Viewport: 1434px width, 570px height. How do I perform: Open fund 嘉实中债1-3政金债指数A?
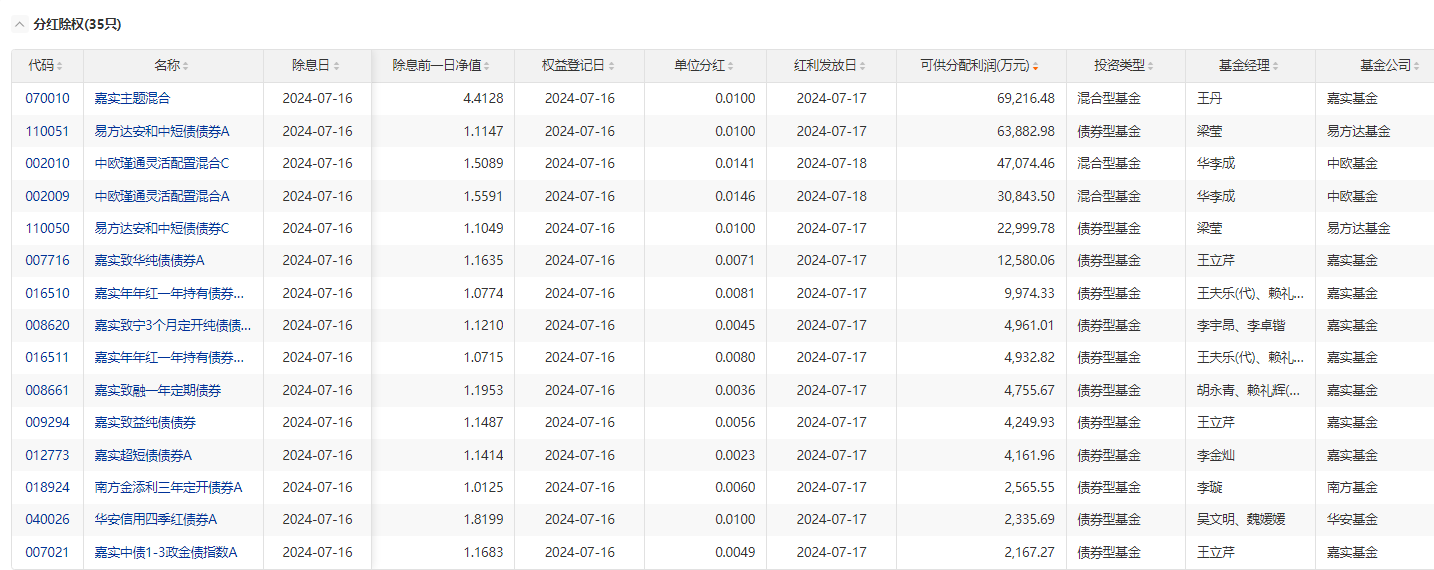166,552
